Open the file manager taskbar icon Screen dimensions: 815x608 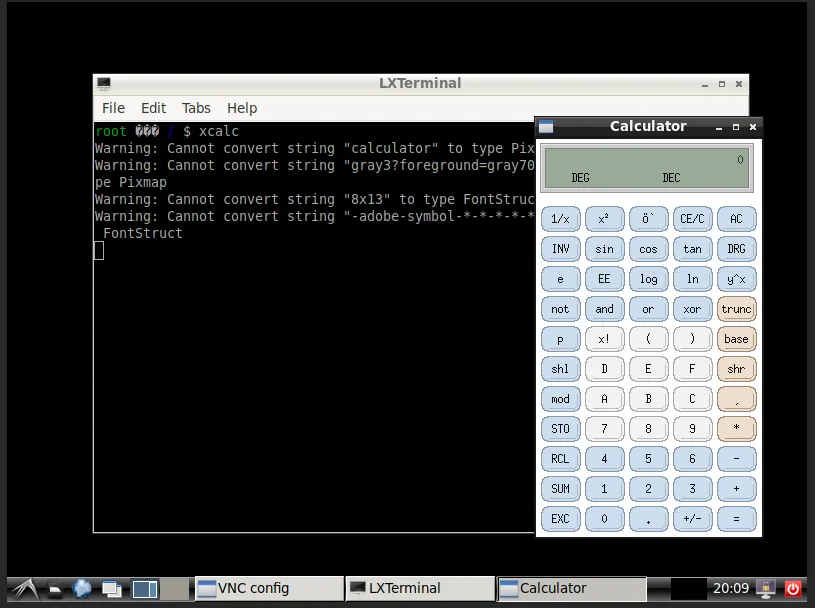[x=53, y=589]
